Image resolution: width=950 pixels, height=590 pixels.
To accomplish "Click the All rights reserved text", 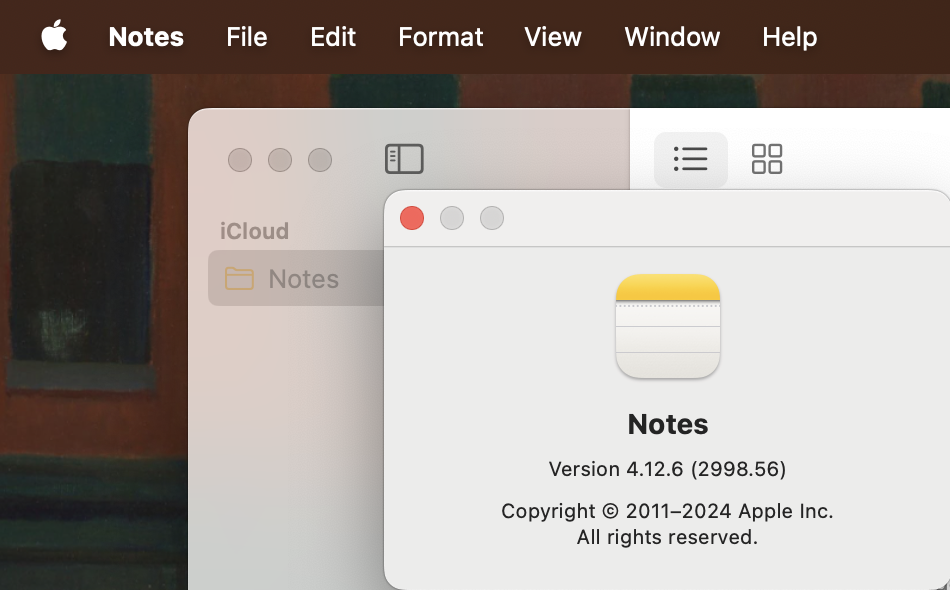I will [667, 537].
